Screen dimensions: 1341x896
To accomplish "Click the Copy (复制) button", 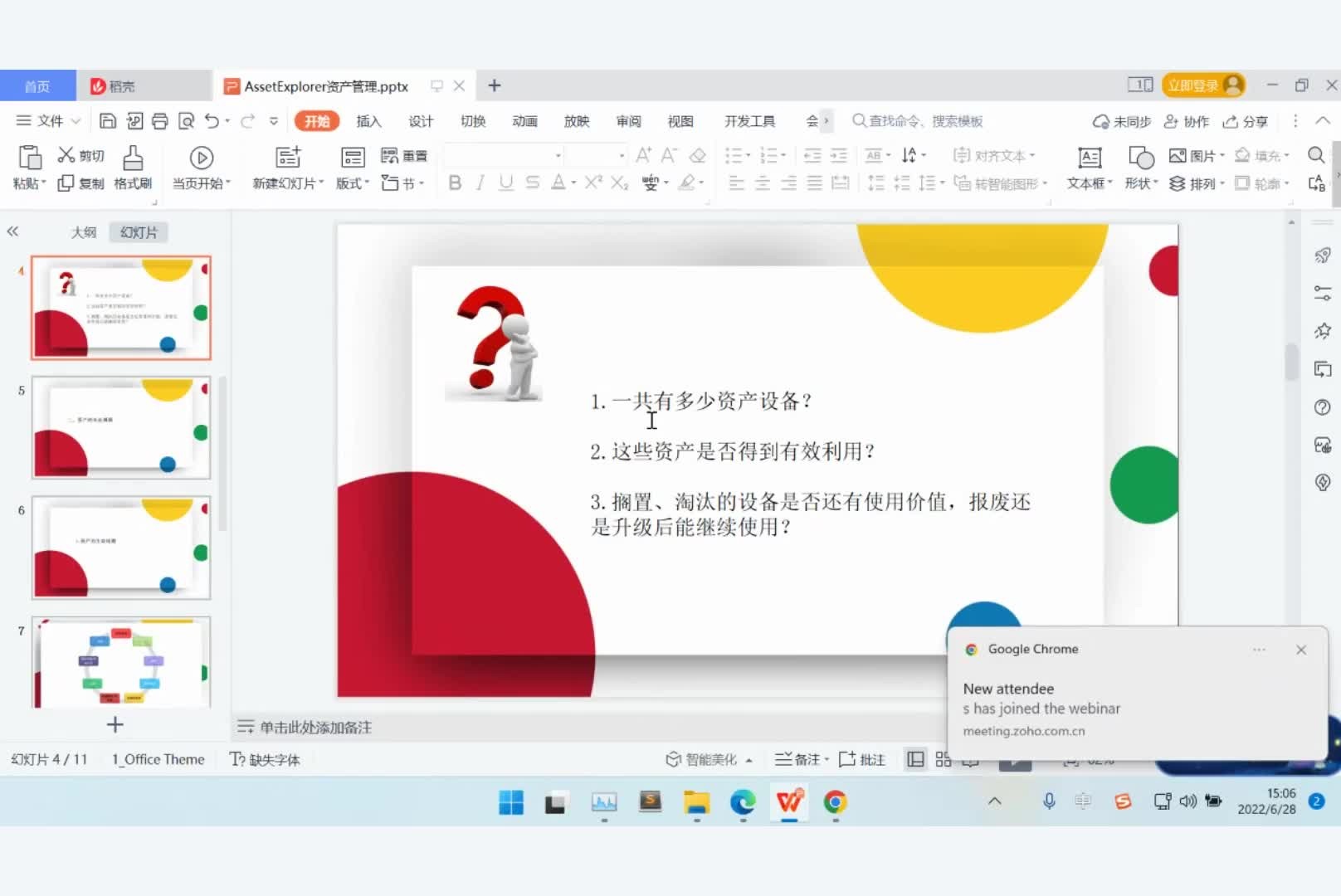I will click(80, 183).
